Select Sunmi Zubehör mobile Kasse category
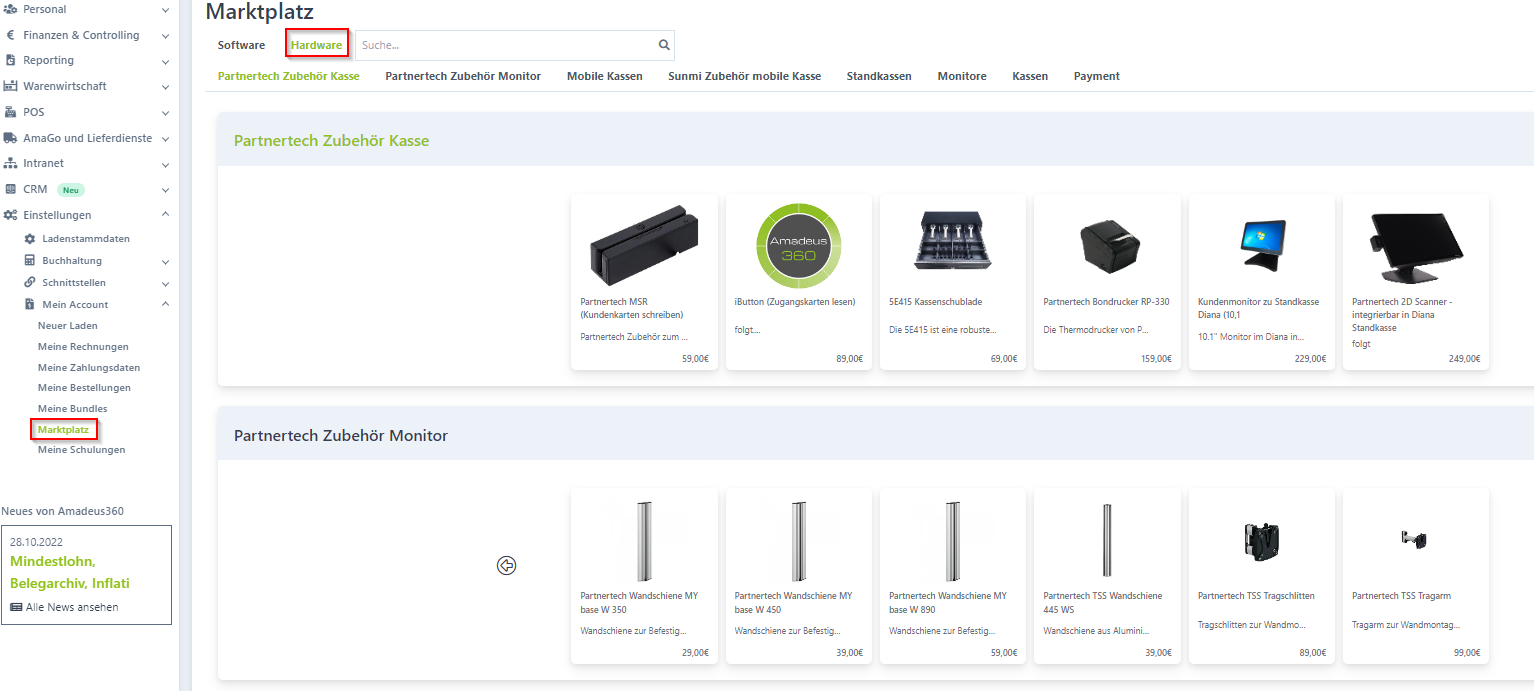Screen dimensions: 1534x691 point(745,76)
